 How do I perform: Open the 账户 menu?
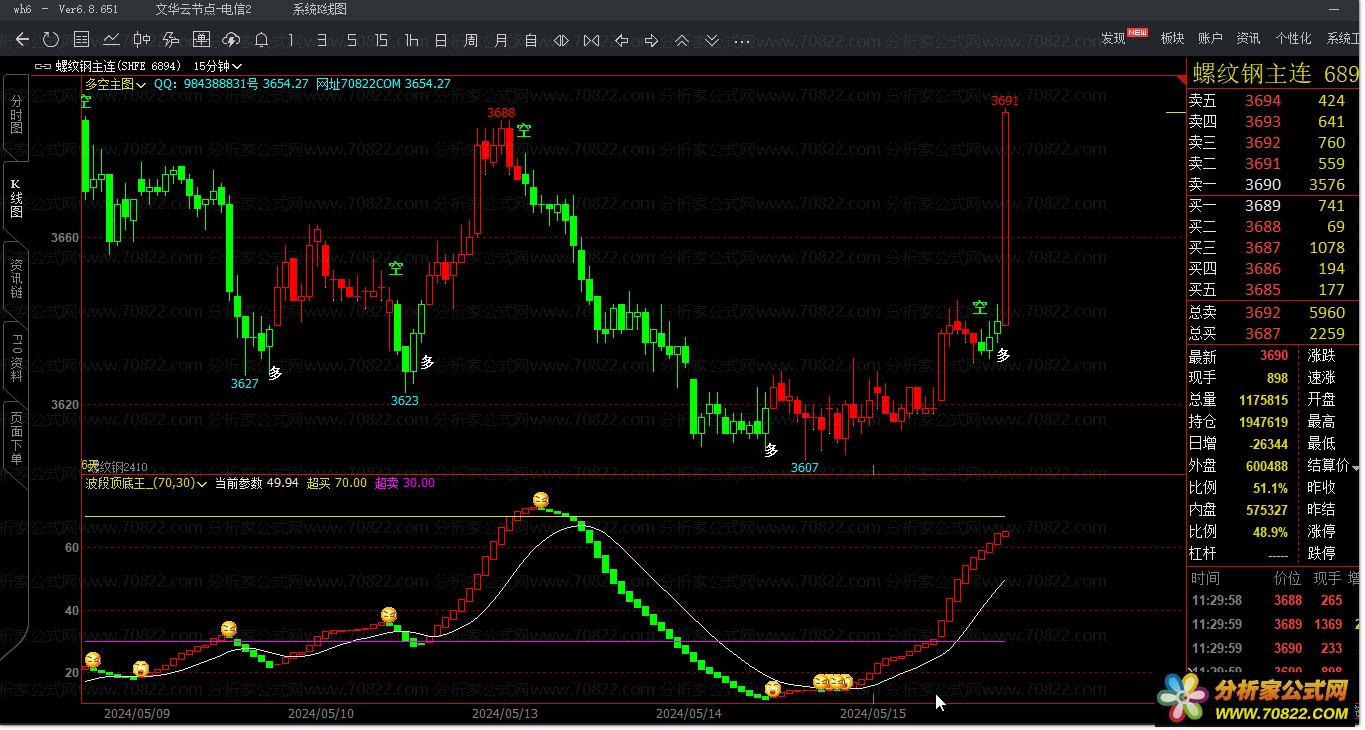(x=1210, y=38)
